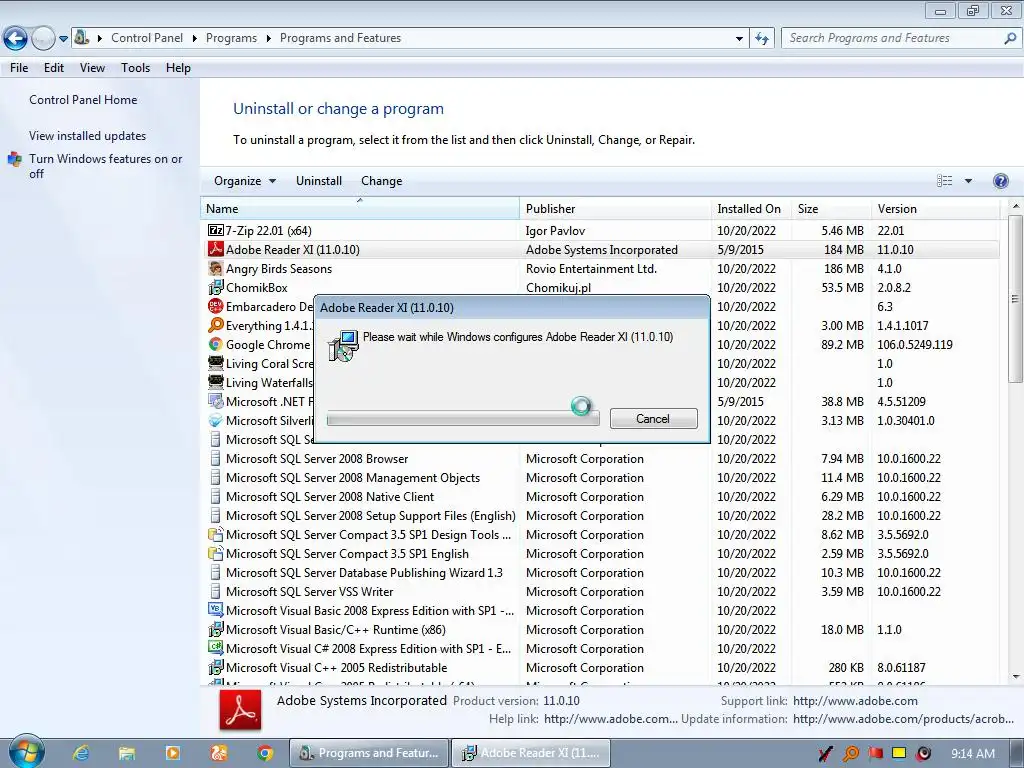Expand the Organize dropdown

pos(245,181)
